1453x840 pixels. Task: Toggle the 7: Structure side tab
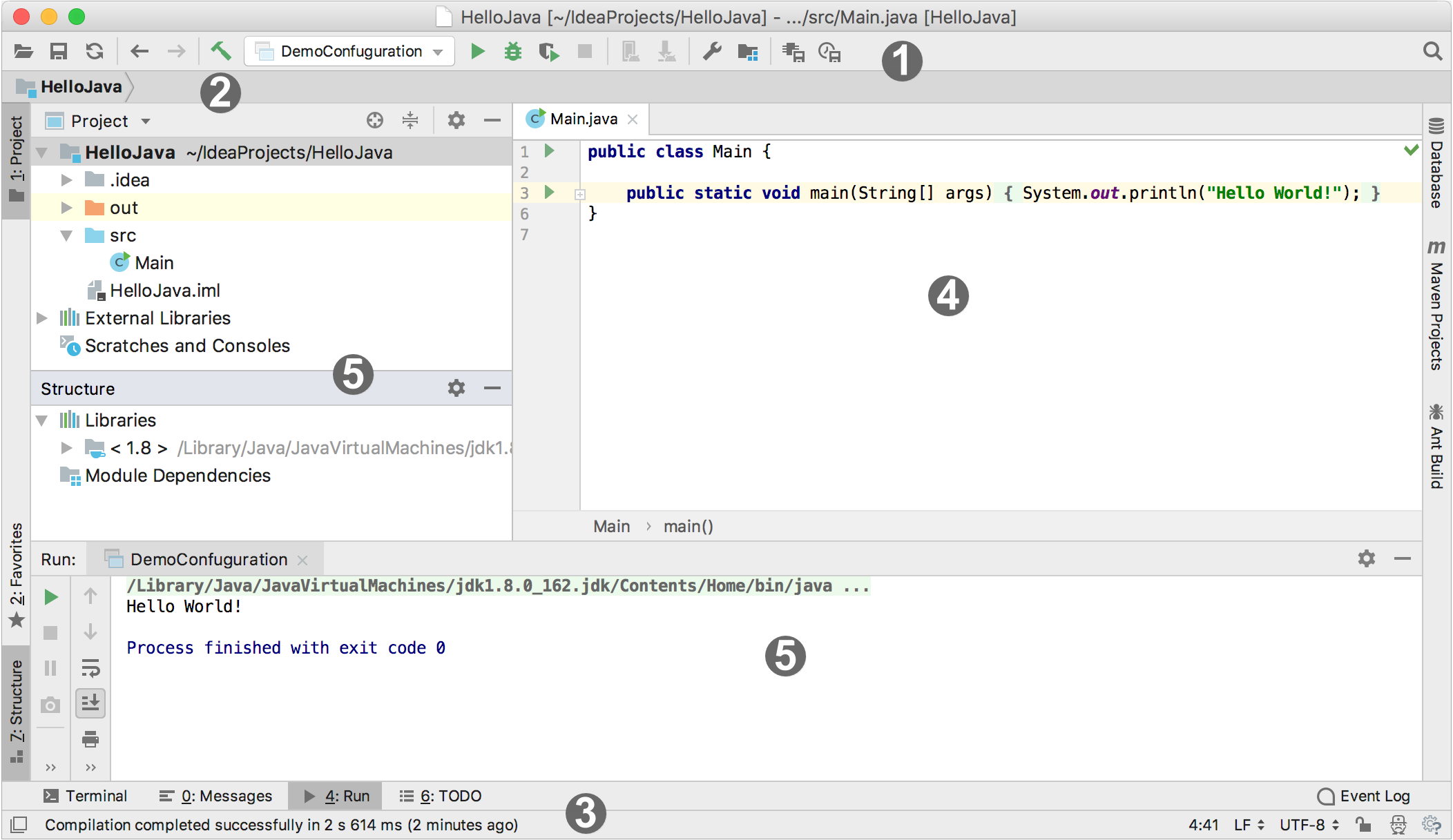[x=17, y=712]
